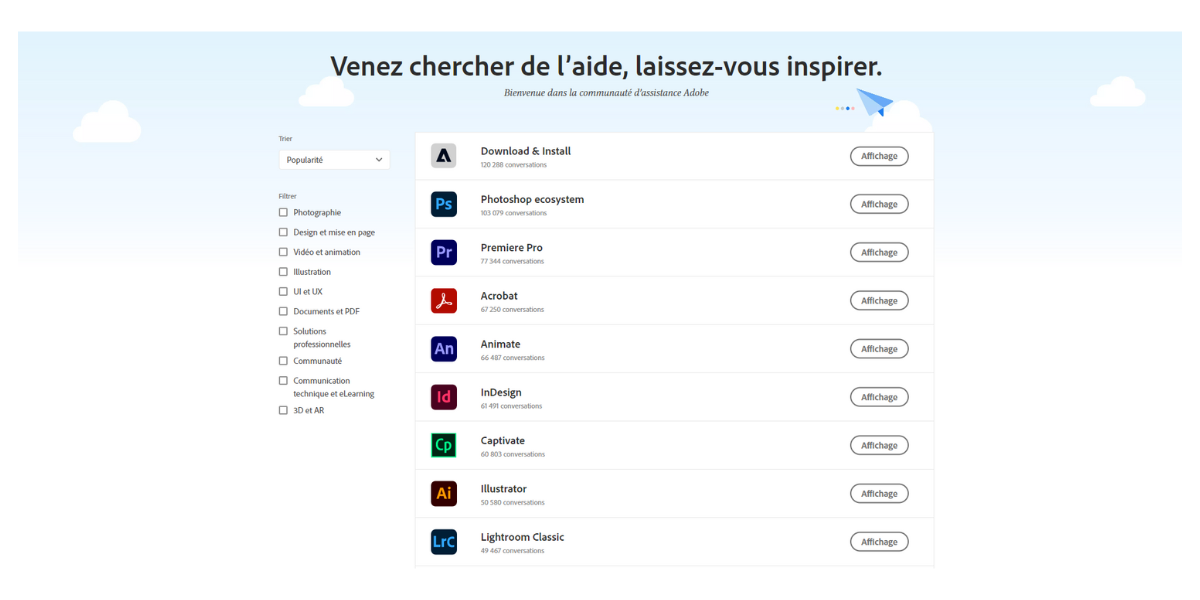This screenshot has height=600, width=1200.
Task: Click the Download & Install Adobe icon
Action: pos(444,156)
